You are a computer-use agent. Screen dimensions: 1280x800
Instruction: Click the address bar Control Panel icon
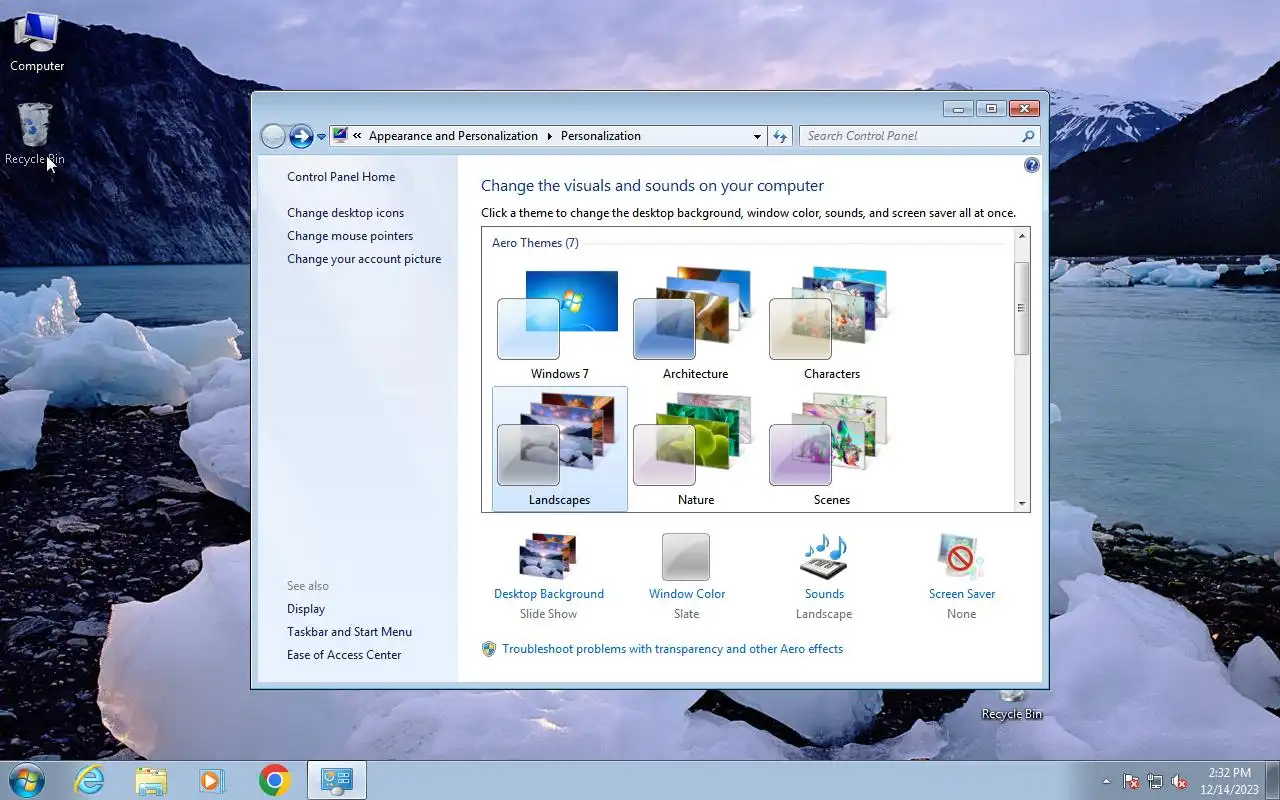340,136
